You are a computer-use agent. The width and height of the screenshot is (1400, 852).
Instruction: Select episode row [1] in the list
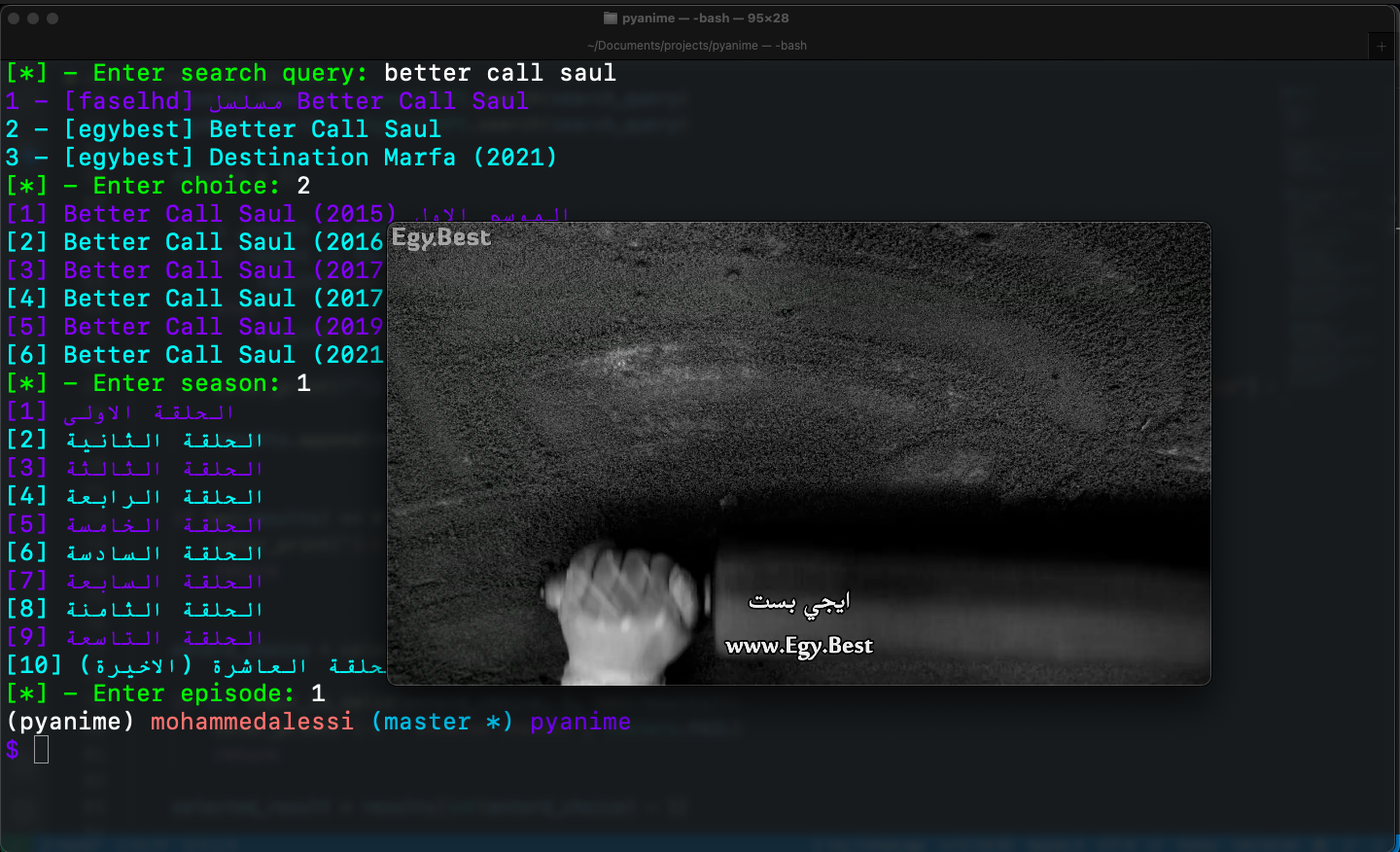121,412
